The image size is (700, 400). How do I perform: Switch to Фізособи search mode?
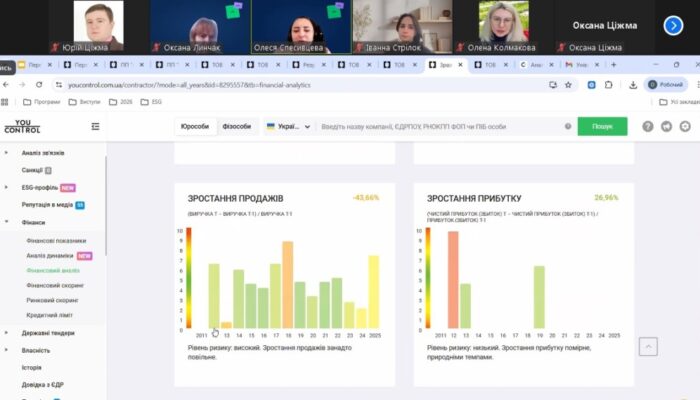[236, 127]
